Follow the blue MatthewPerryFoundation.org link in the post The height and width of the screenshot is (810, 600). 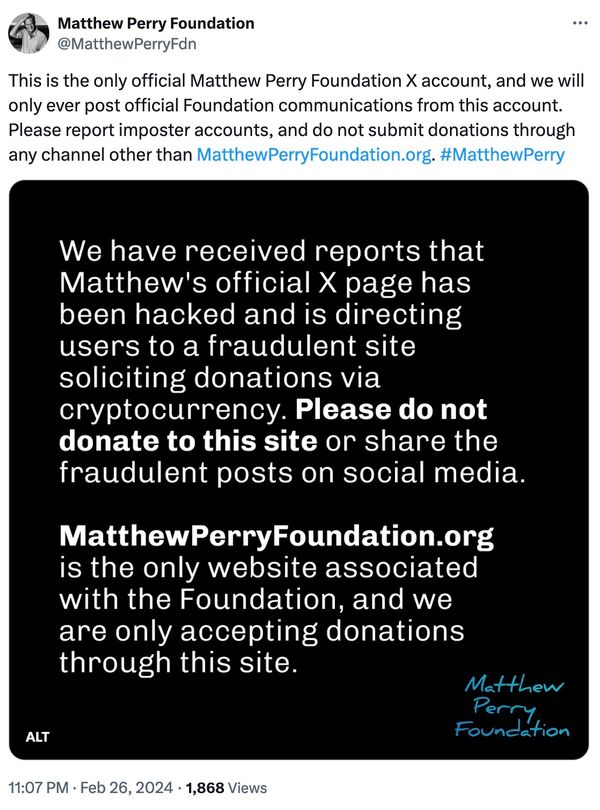tap(314, 155)
